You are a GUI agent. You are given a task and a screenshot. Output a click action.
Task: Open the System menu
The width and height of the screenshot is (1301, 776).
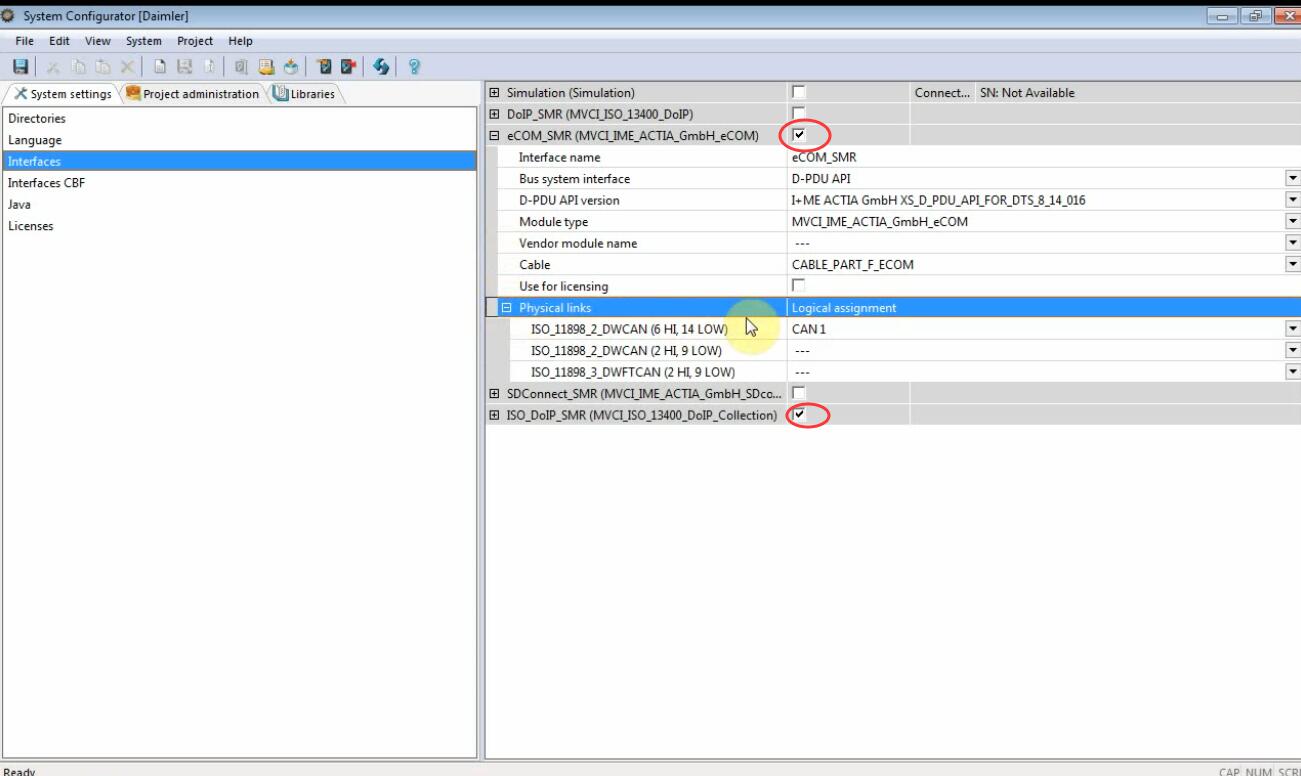[x=143, y=41]
